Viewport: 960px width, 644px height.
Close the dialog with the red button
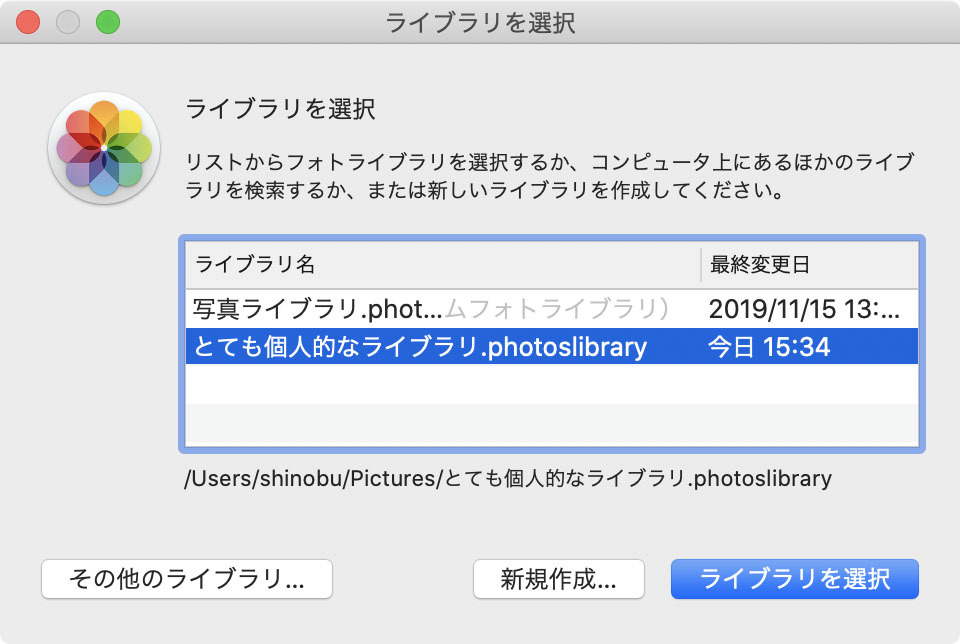28,23
